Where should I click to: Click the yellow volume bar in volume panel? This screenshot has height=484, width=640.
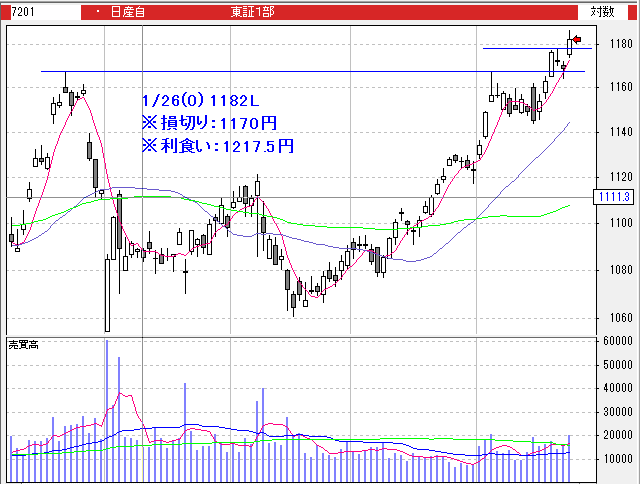[144, 461]
